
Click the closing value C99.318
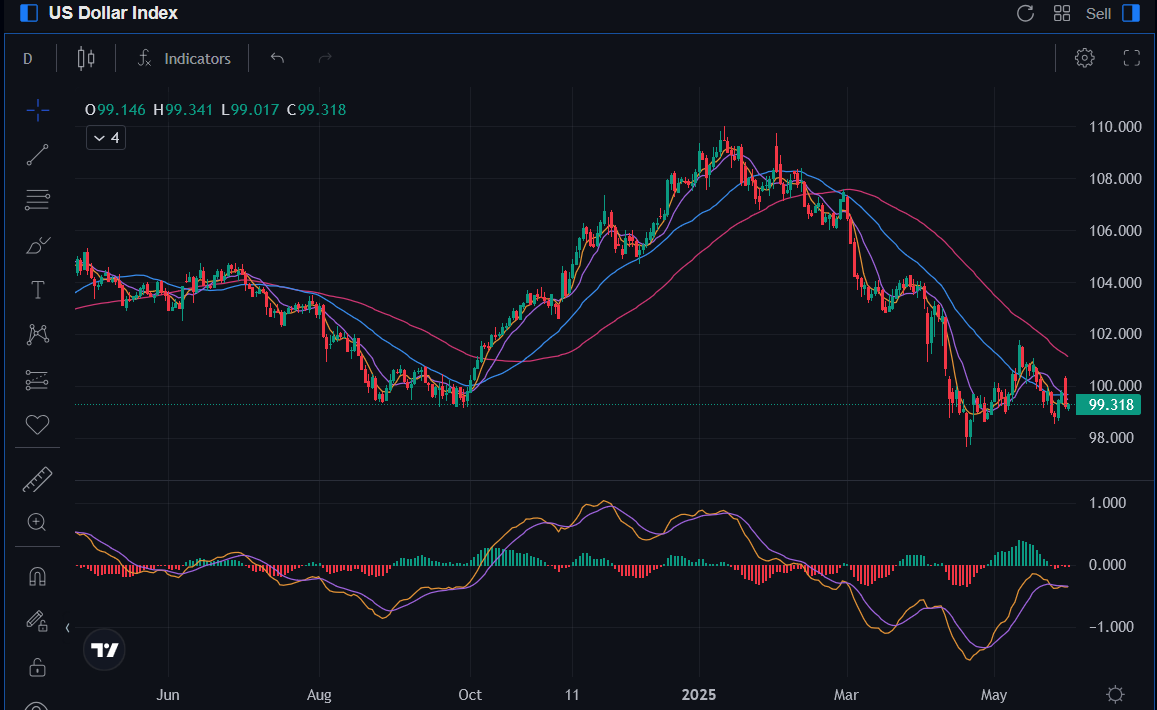[317, 110]
